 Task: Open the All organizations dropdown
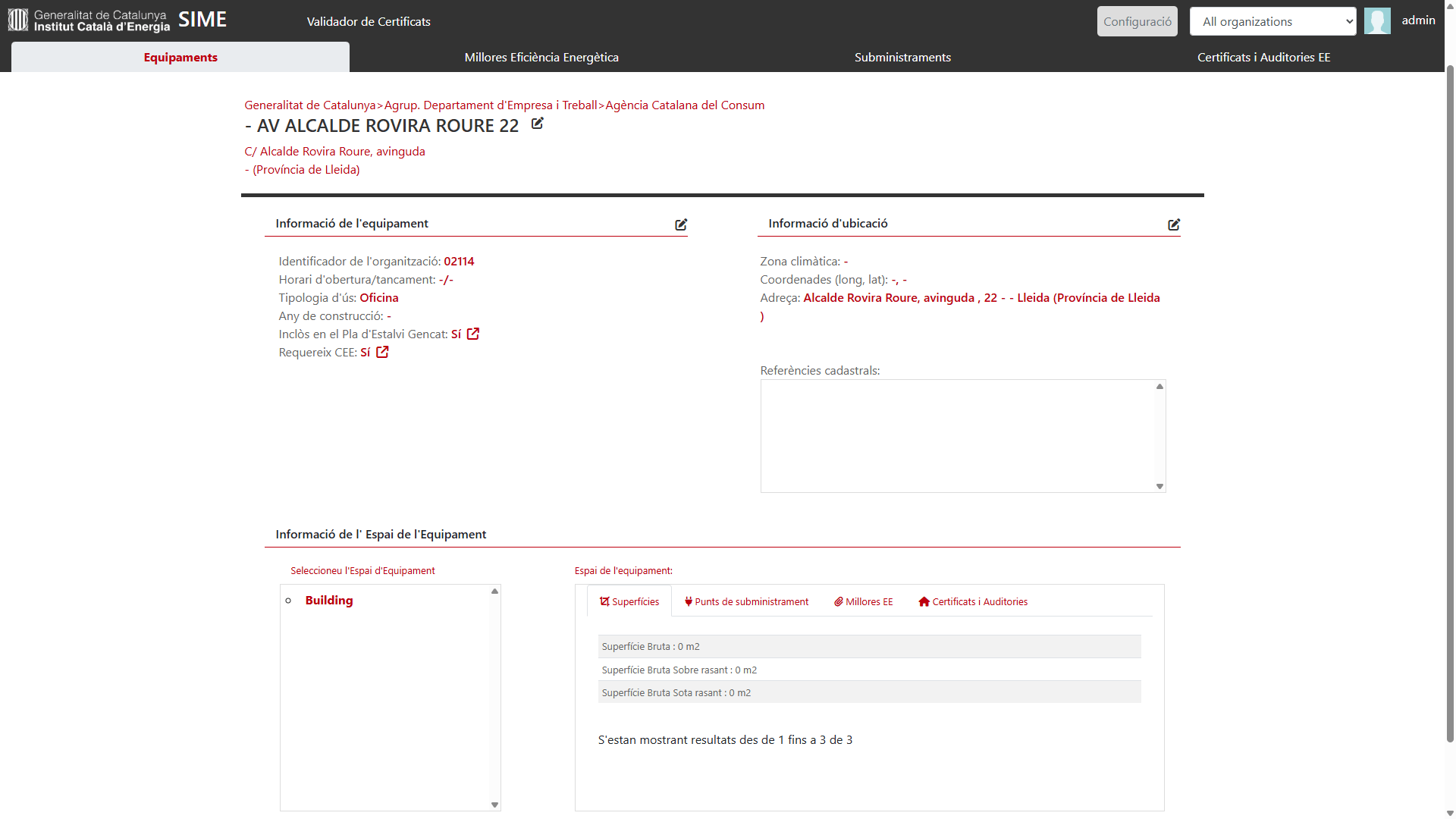1272,21
